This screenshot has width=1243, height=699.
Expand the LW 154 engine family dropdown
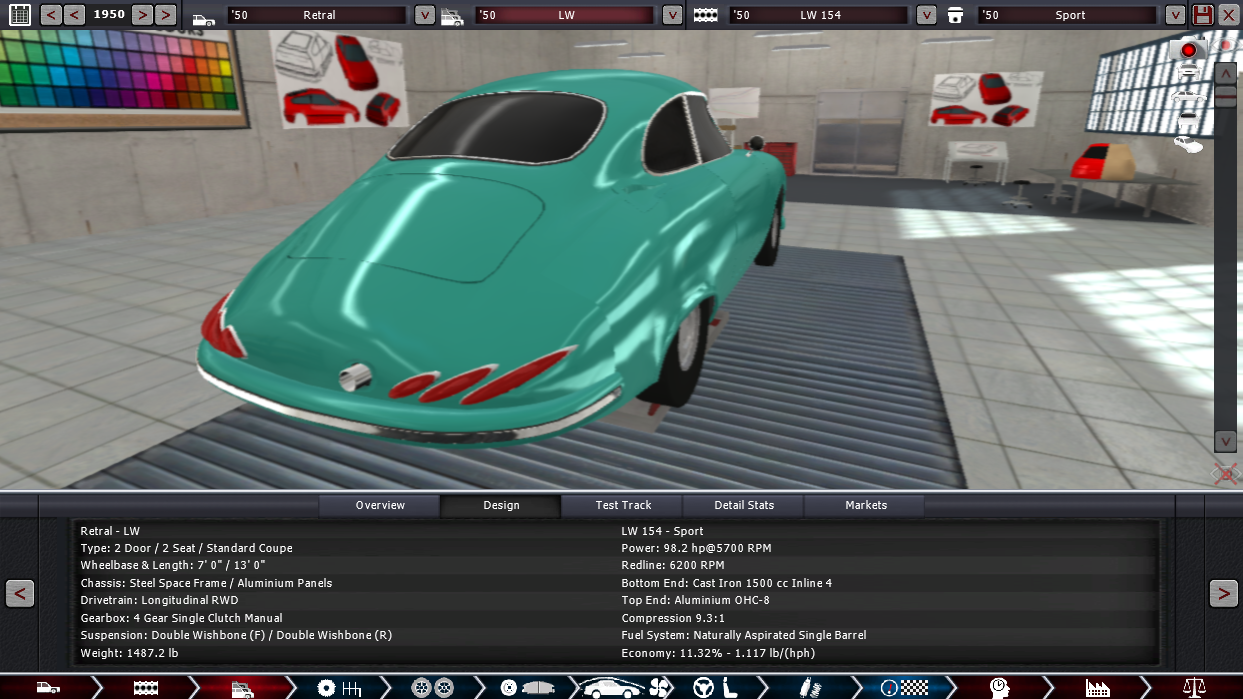(x=927, y=15)
